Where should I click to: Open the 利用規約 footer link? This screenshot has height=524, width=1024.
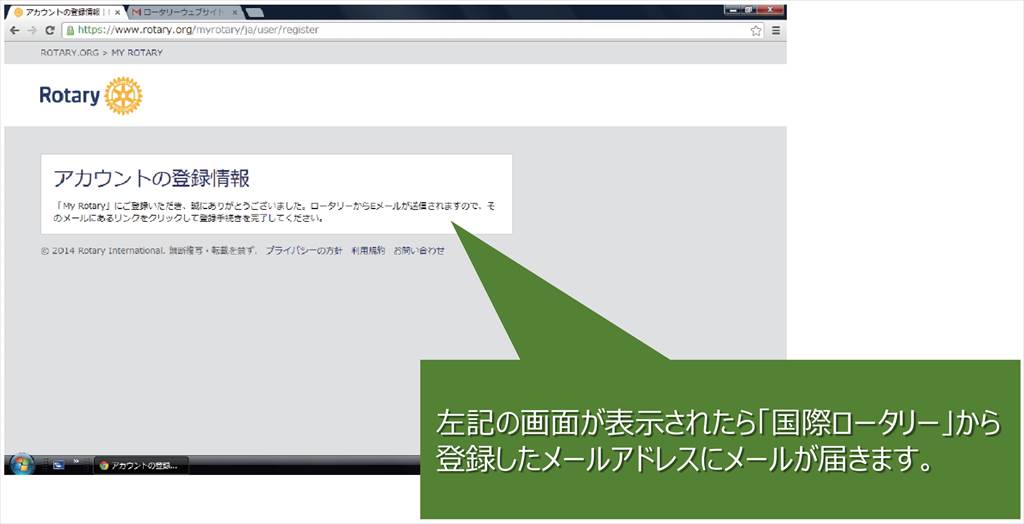pos(368,250)
